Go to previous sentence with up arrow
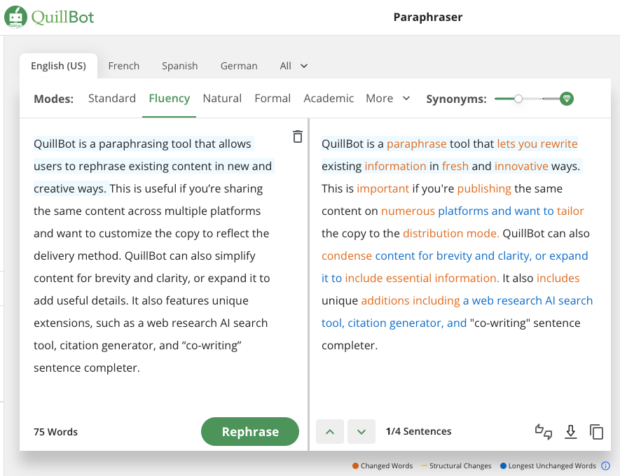Screen dimensions: 620x476 (330, 432)
